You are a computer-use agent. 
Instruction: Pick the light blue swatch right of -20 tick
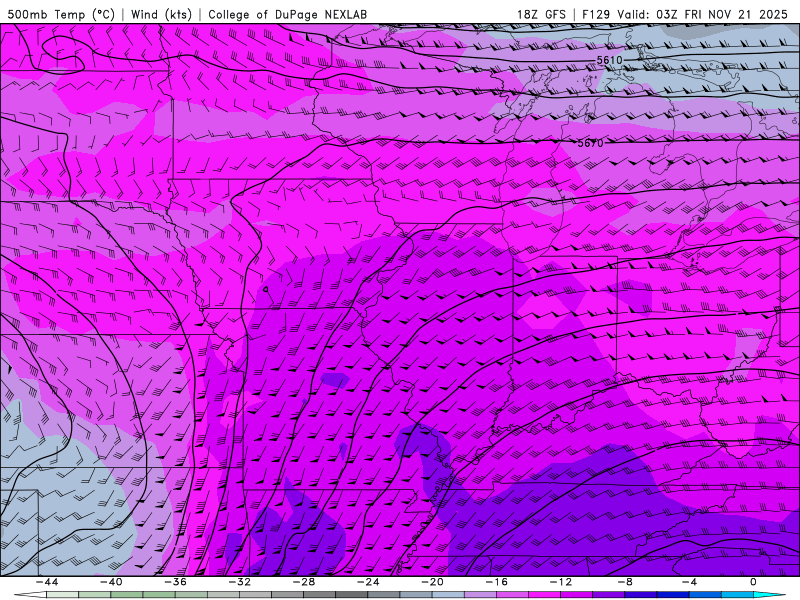[x=448, y=594]
